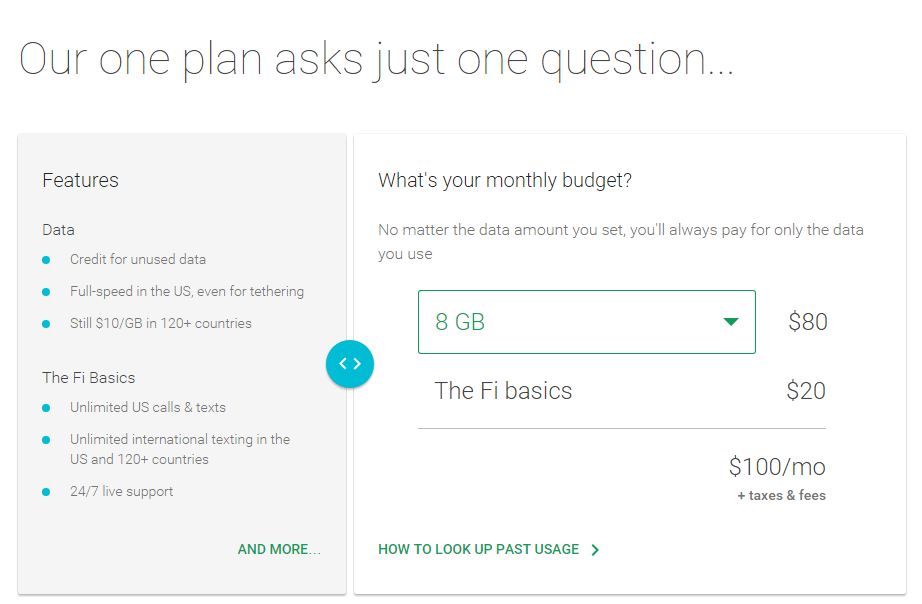Open the 8 GB data amount dropdown
Viewport: 922px width, 604px height.
point(586,322)
